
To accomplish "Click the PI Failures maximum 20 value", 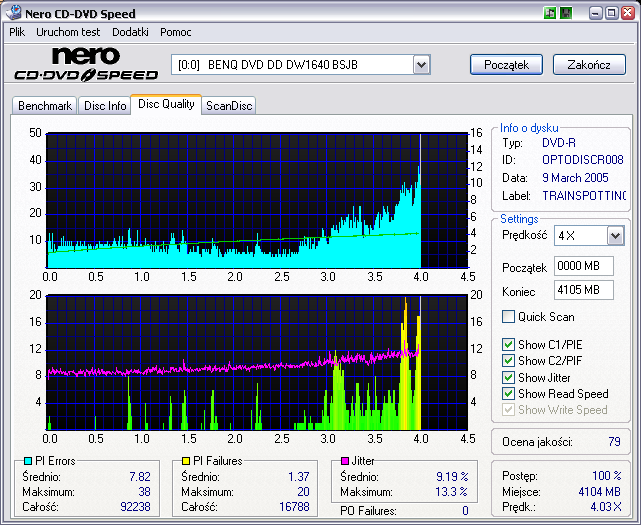I will coord(303,492).
